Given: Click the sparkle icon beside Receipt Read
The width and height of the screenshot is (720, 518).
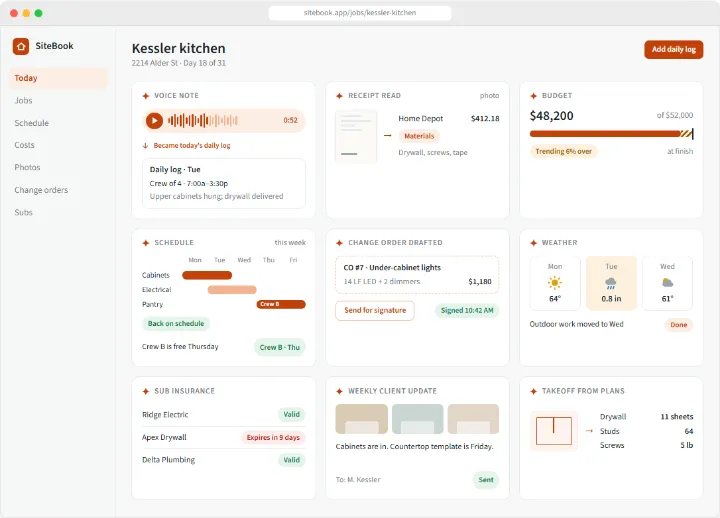Looking at the screenshot, I should click(339, 96).
